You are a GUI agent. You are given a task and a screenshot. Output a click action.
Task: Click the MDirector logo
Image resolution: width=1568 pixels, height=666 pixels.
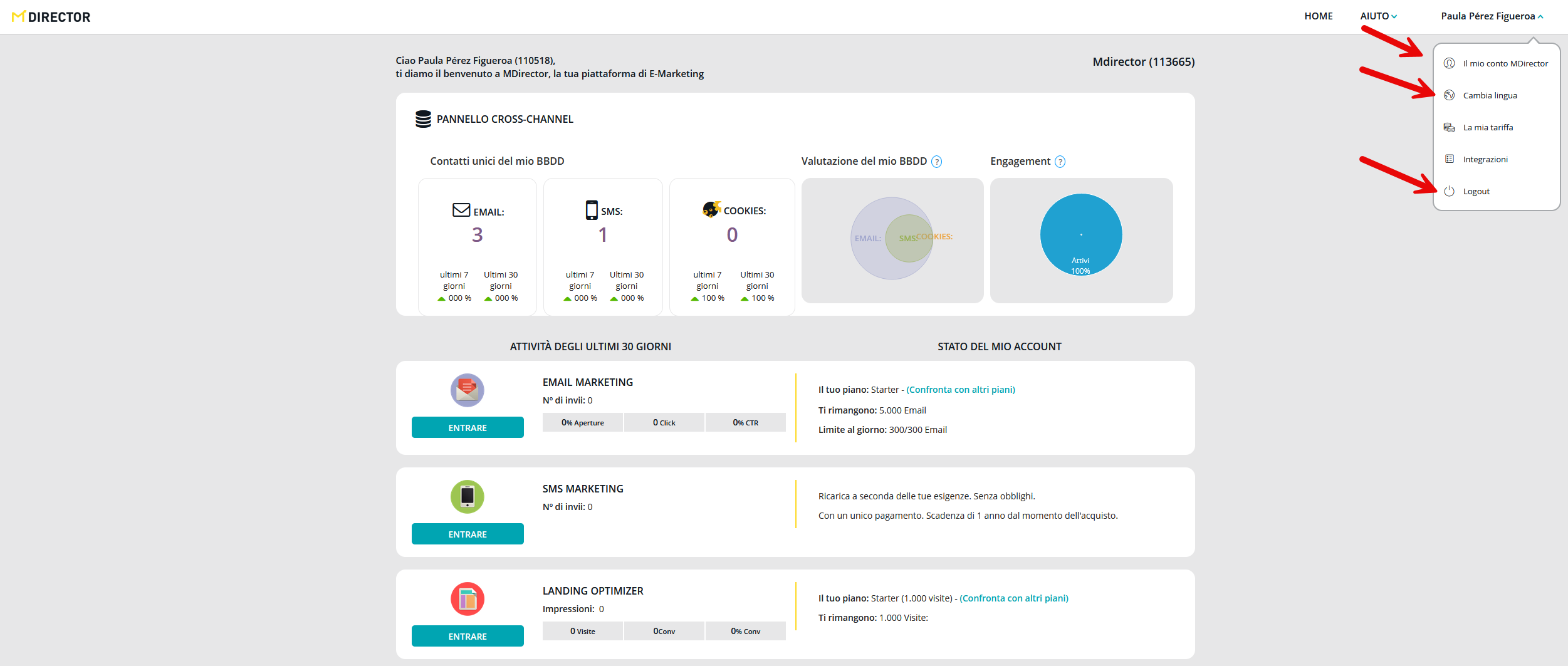[51, 17]
